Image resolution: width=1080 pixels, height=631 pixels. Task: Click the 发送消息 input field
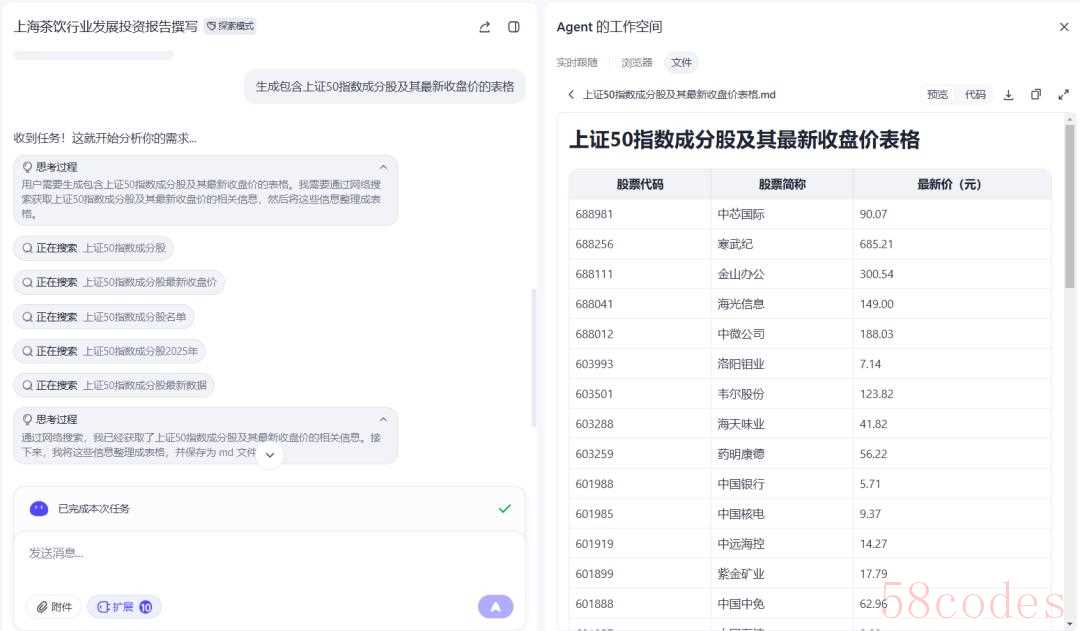(269, 553)
